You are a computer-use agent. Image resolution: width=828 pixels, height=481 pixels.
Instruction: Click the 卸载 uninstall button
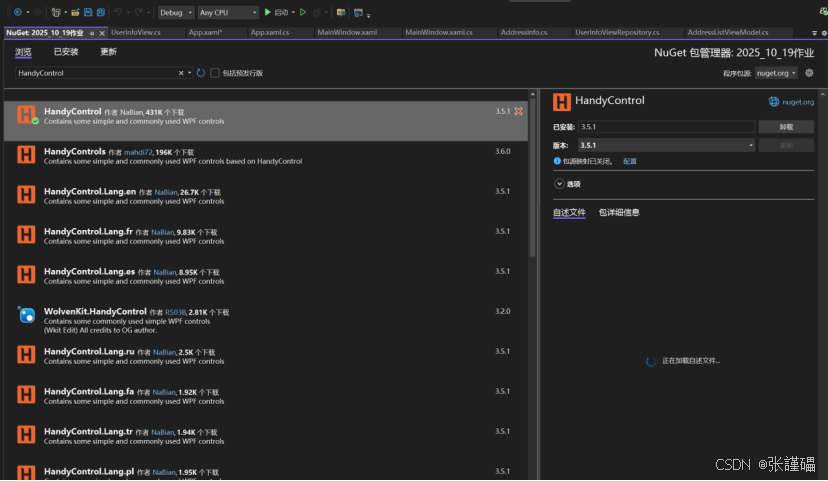(786, 127)
